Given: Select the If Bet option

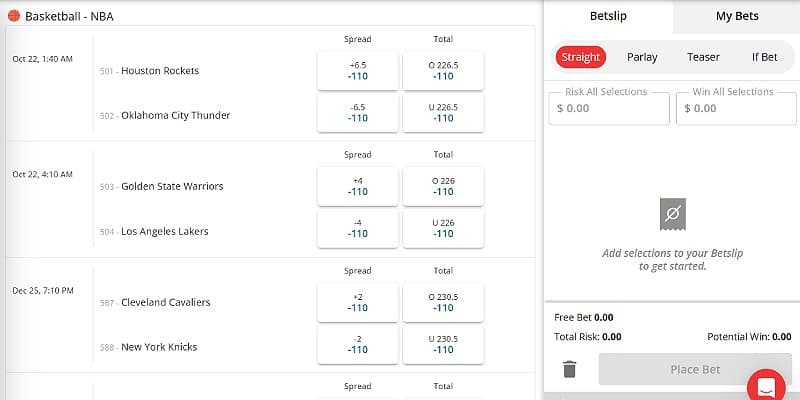Looking at the screenshot, I should tap(764, 57).
